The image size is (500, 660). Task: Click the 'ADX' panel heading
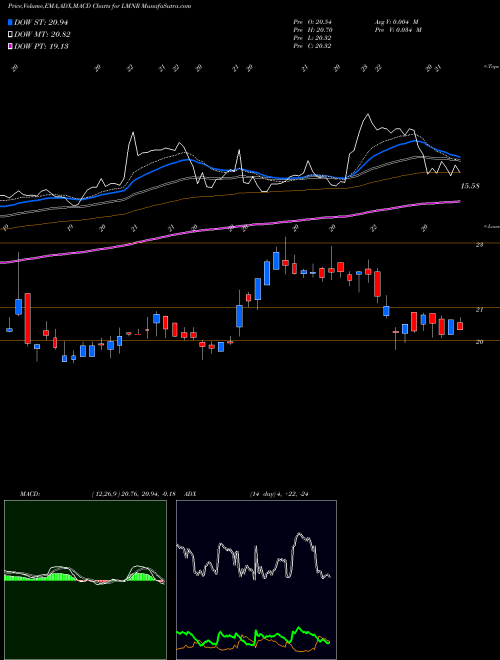point(190,494)
